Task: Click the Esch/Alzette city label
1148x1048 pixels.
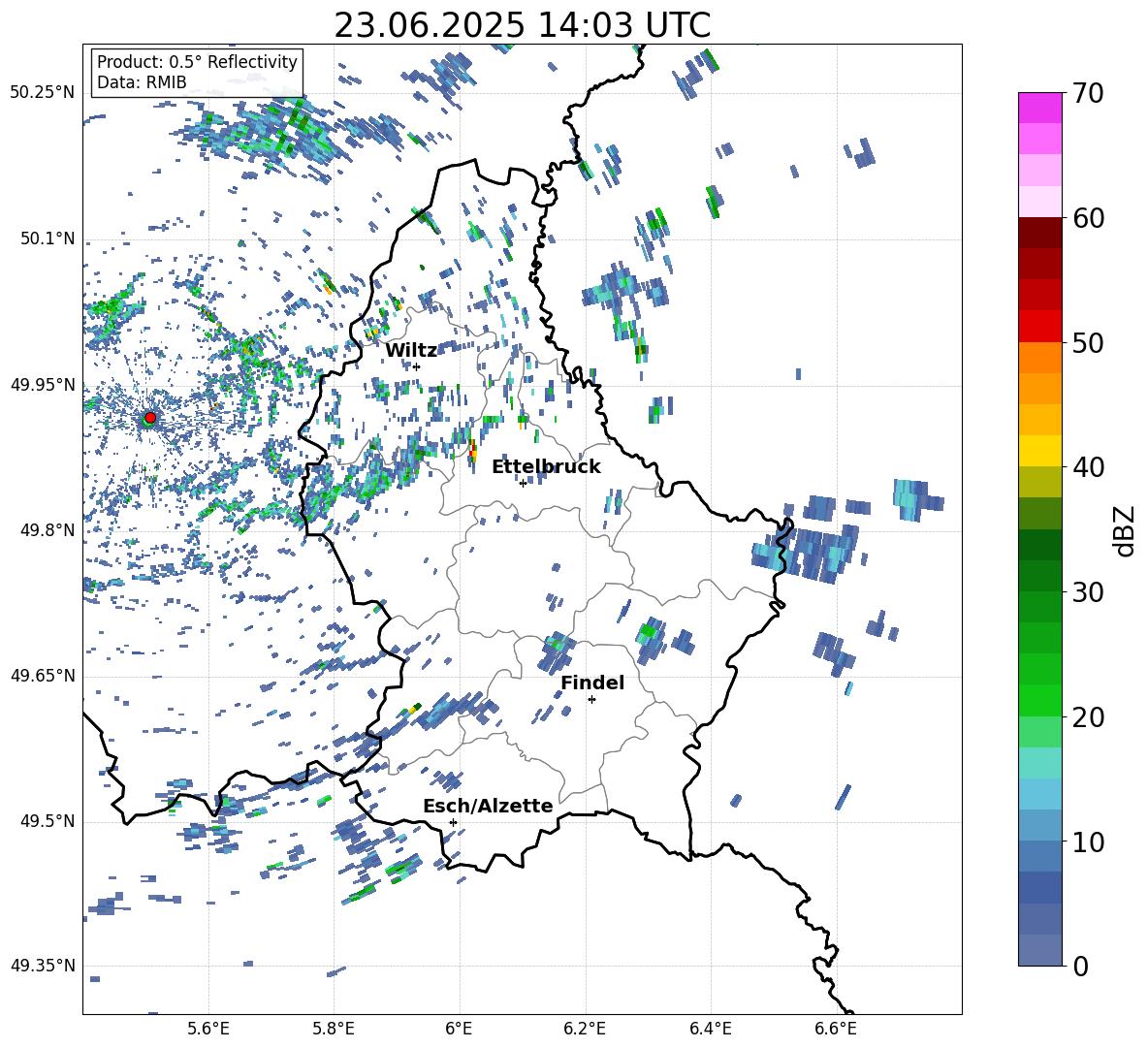Action: [x=488, y=806]
